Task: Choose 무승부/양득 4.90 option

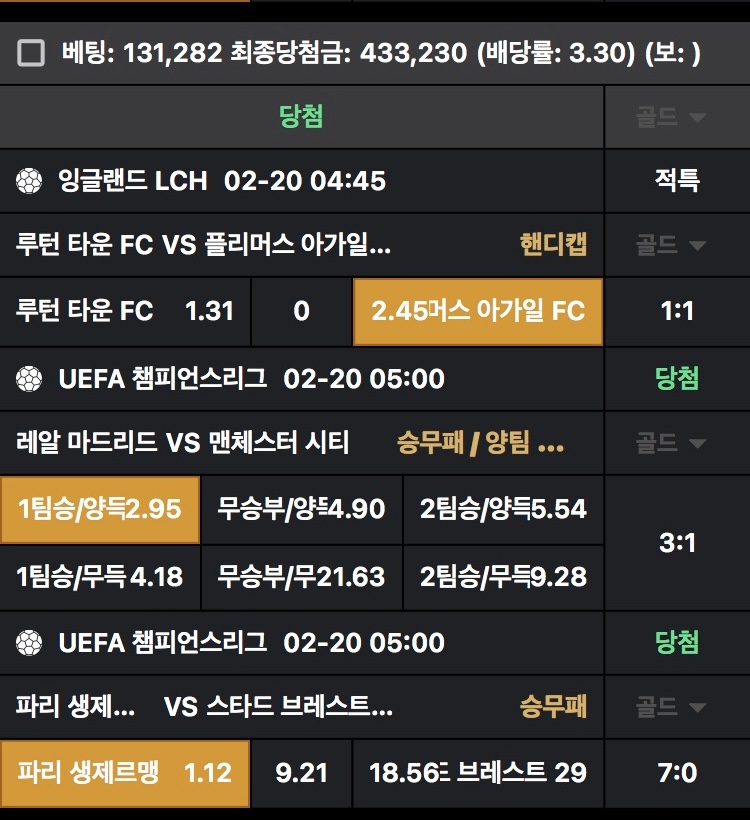Action: [302, 509]
